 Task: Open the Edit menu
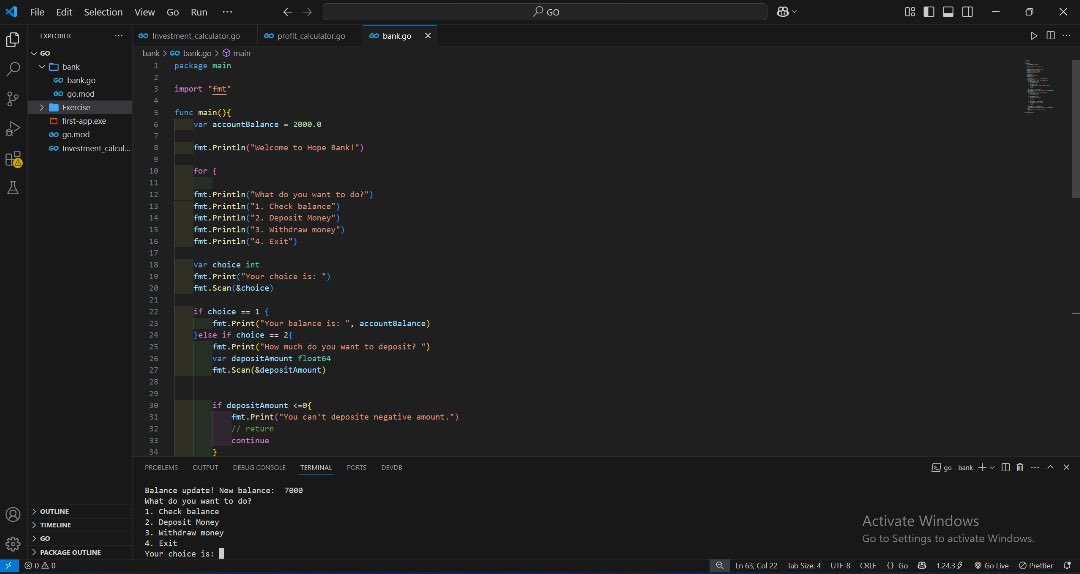point(64,12)
